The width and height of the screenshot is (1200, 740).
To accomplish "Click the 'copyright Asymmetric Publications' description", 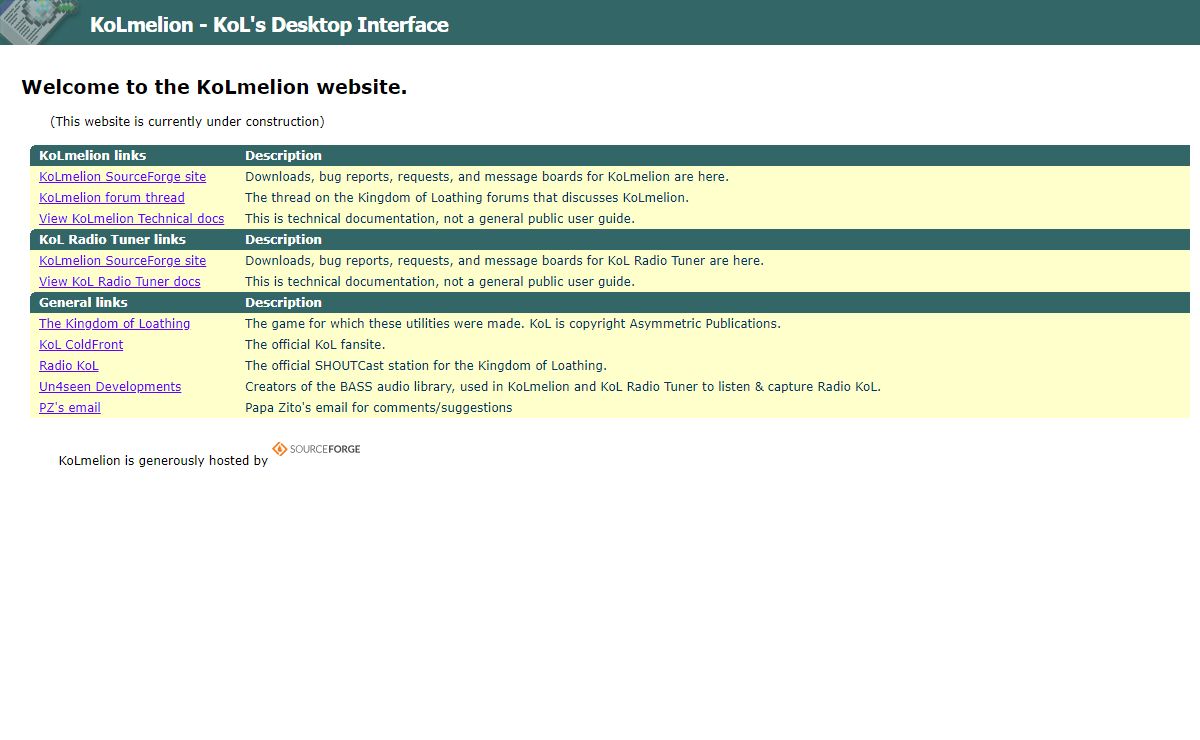I will 513,324.
